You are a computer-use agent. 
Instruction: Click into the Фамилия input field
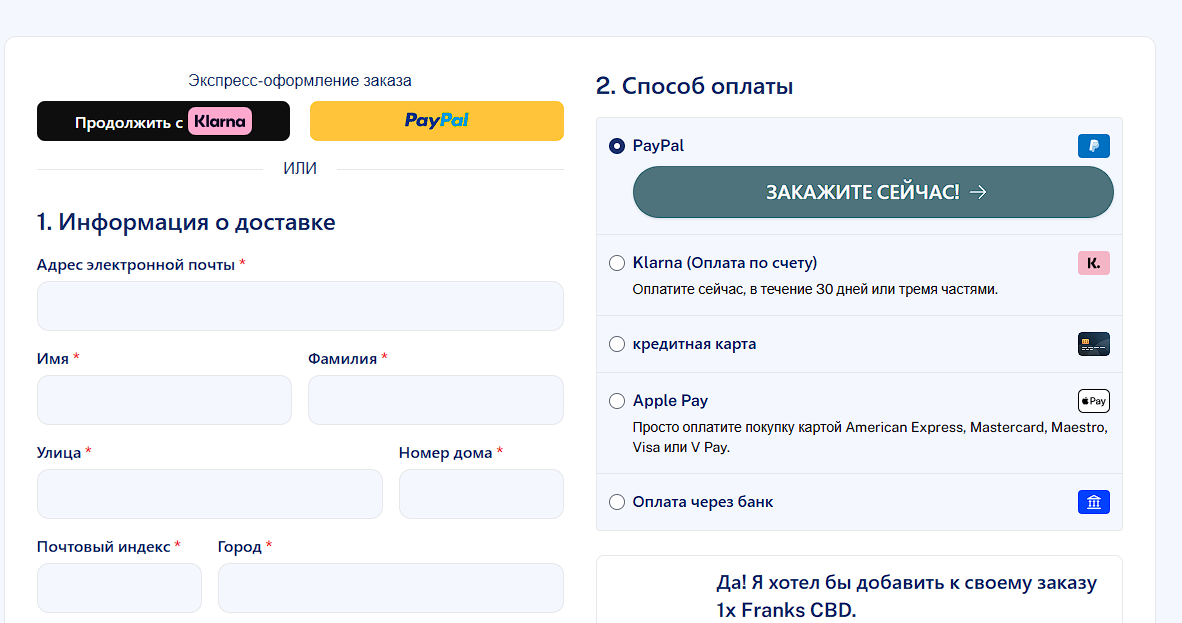coord(436,400)
